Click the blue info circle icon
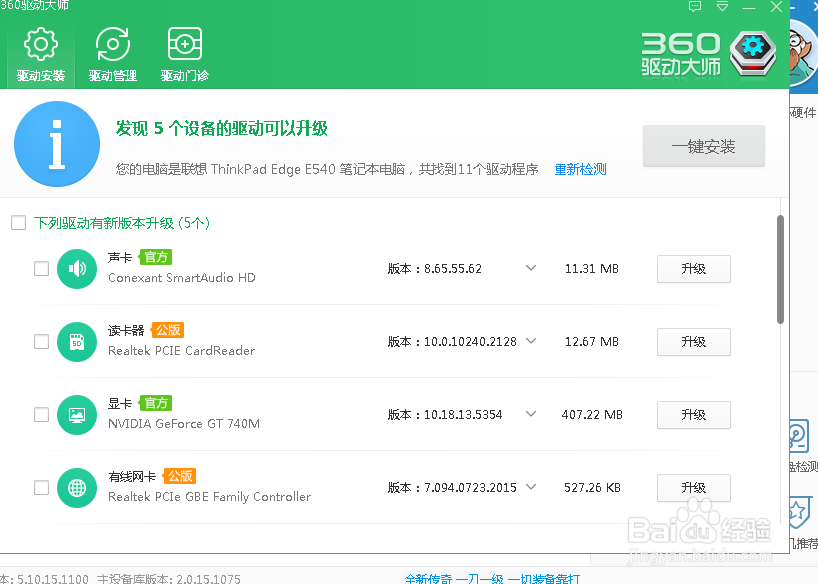 56,144
